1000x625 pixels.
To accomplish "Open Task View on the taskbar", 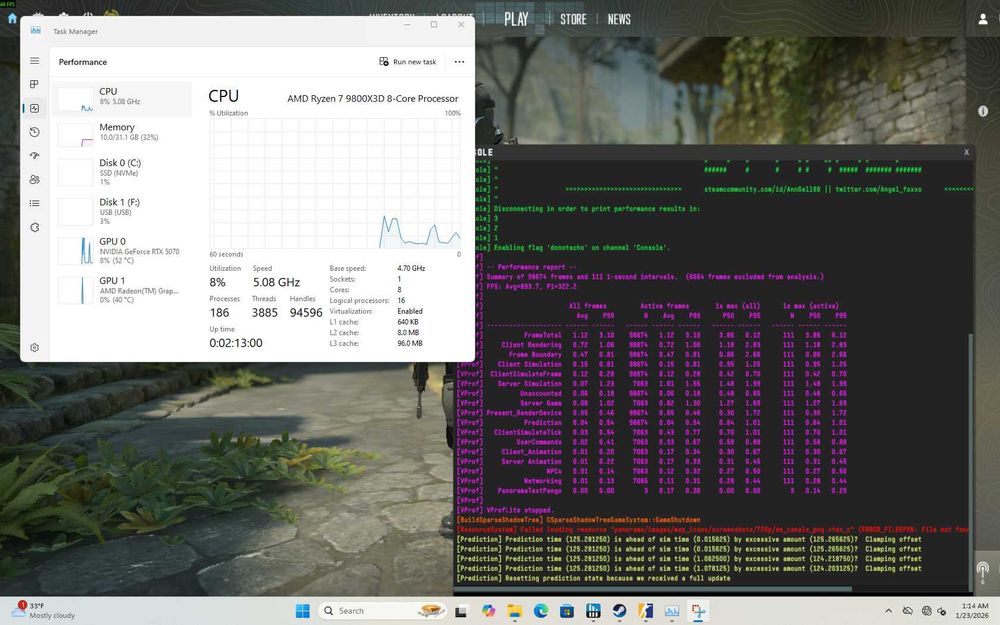I will (x=460, y=611).
